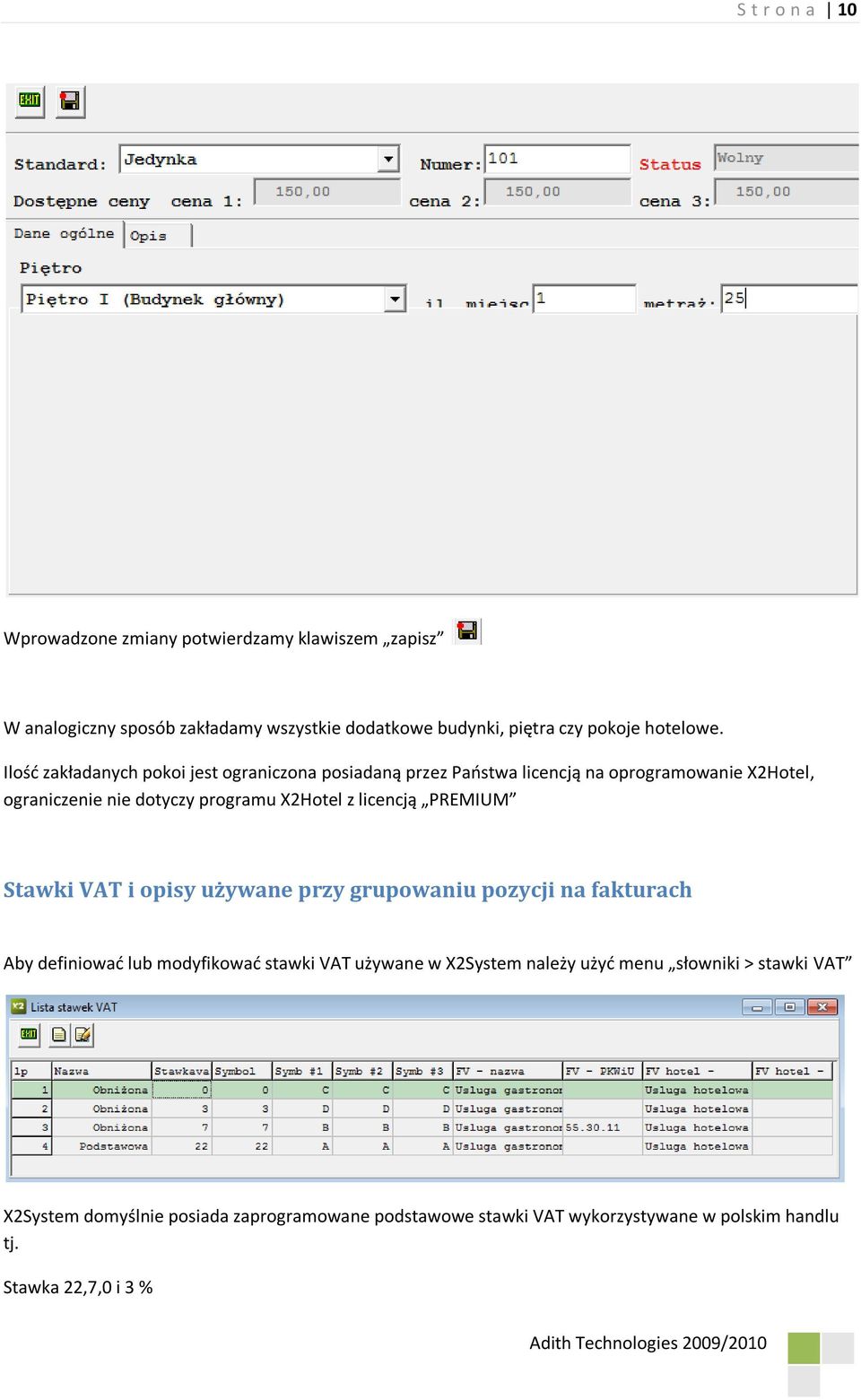Maximize the Lista stawek VAT window
The width and height of the screenshot is (861, 1400).
789,1007
